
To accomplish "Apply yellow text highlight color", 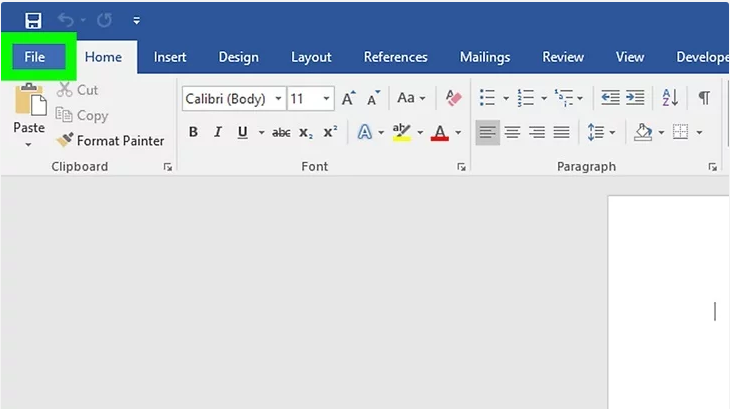I will point(401,132).
